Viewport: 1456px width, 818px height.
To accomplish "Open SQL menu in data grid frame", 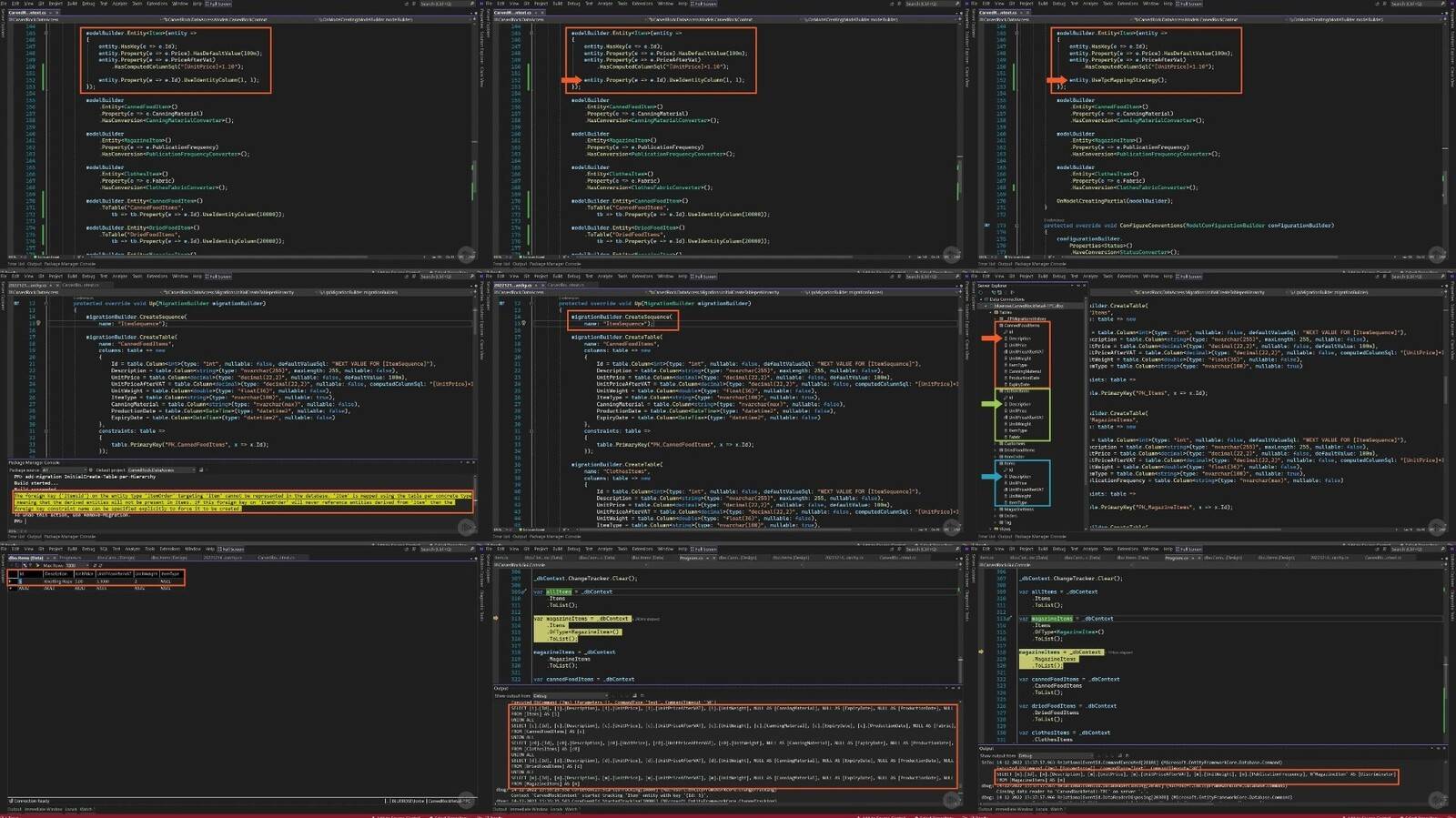I will pos(104,549).
